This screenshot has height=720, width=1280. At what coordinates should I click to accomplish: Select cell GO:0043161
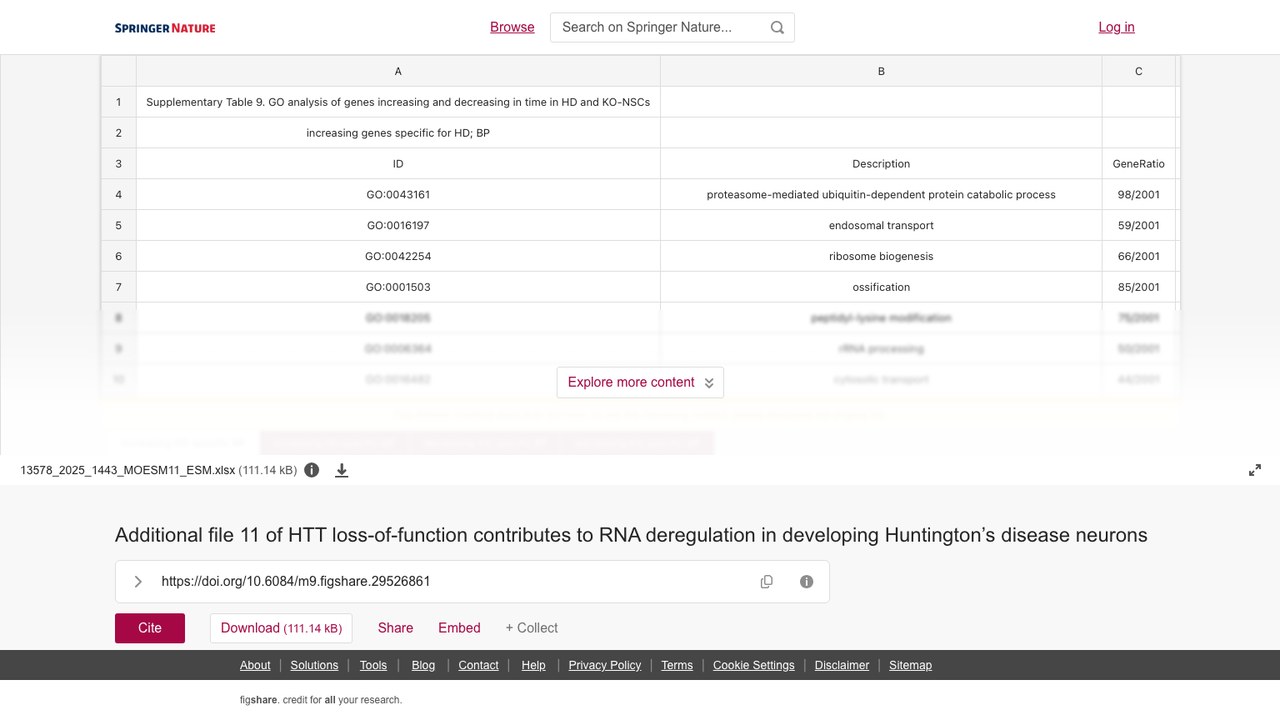point(398,195)
